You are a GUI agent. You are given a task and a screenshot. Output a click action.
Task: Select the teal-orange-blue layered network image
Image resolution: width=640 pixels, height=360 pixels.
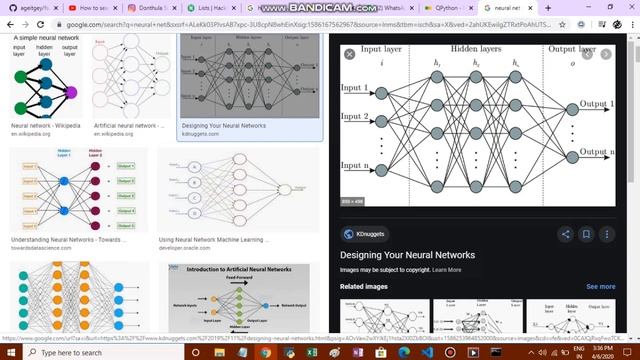tap(80, 297)
